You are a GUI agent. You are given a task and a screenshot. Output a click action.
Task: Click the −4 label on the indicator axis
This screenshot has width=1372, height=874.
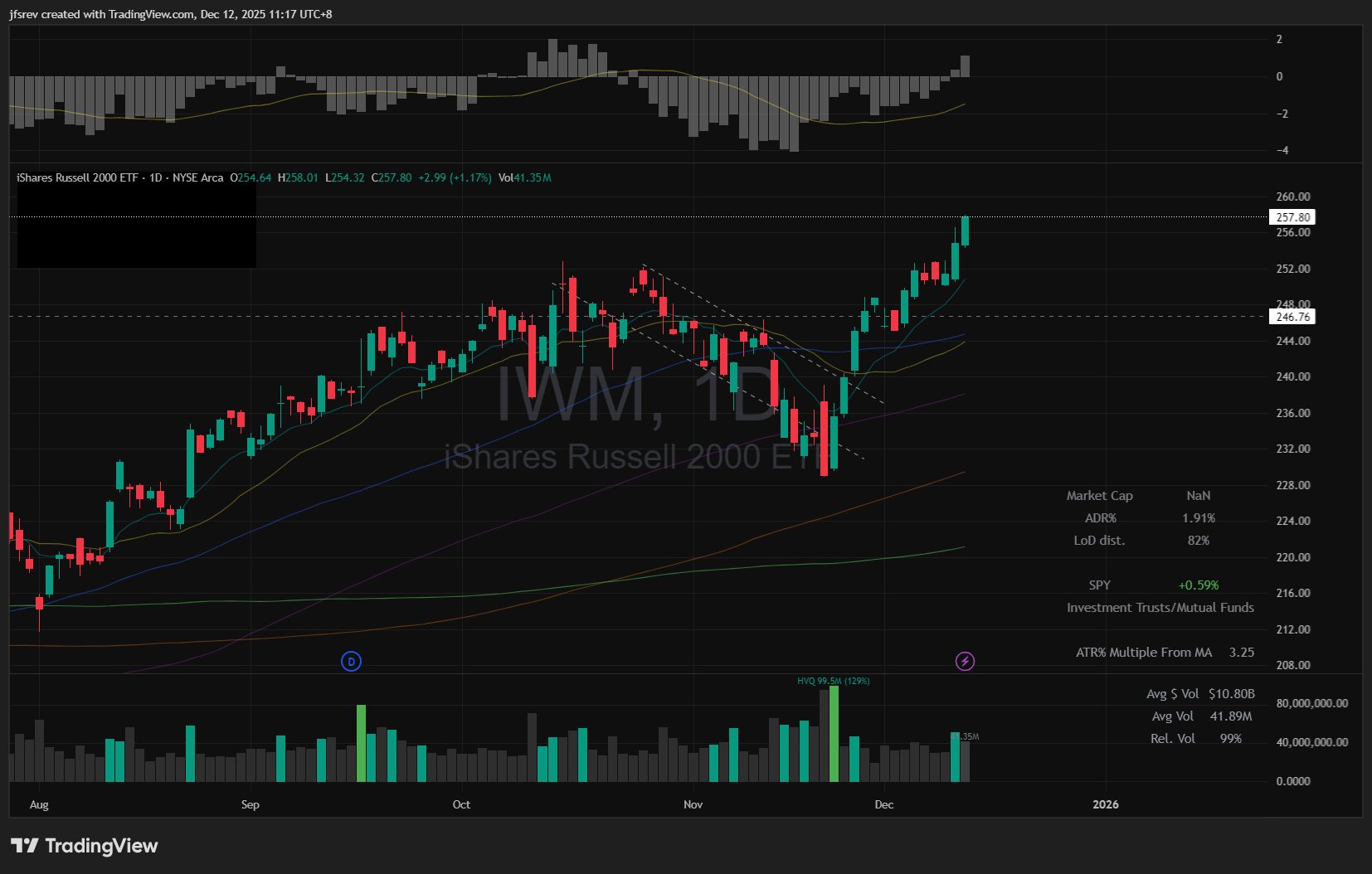1282,151
